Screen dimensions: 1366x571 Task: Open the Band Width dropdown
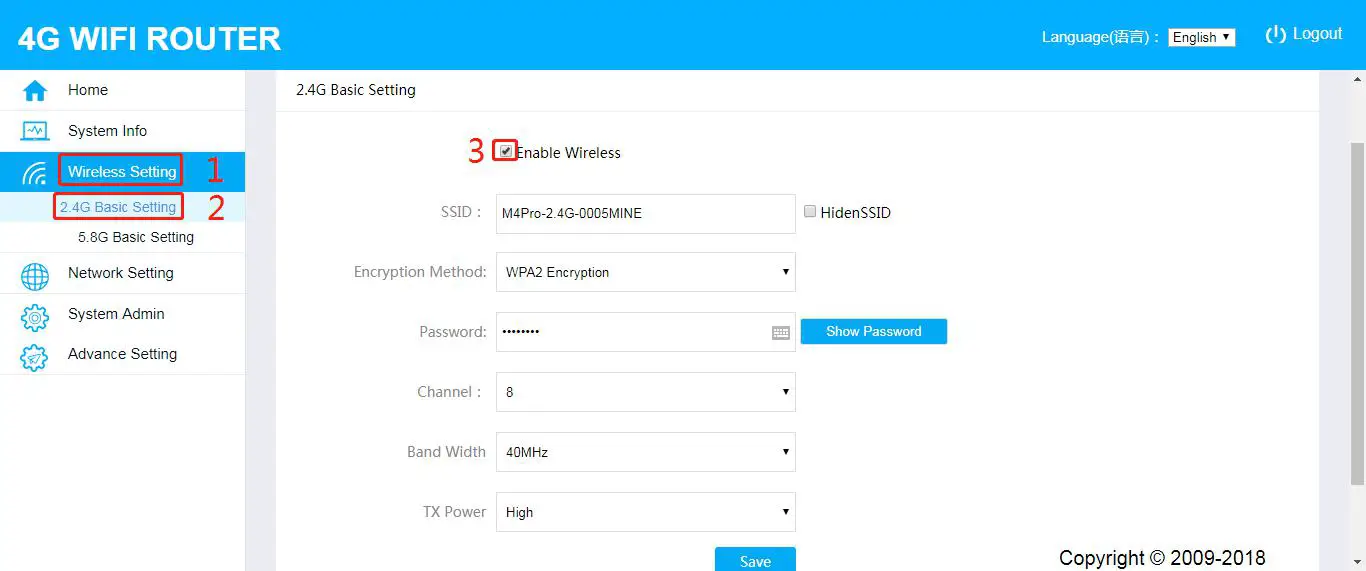[x=646, y=452]
